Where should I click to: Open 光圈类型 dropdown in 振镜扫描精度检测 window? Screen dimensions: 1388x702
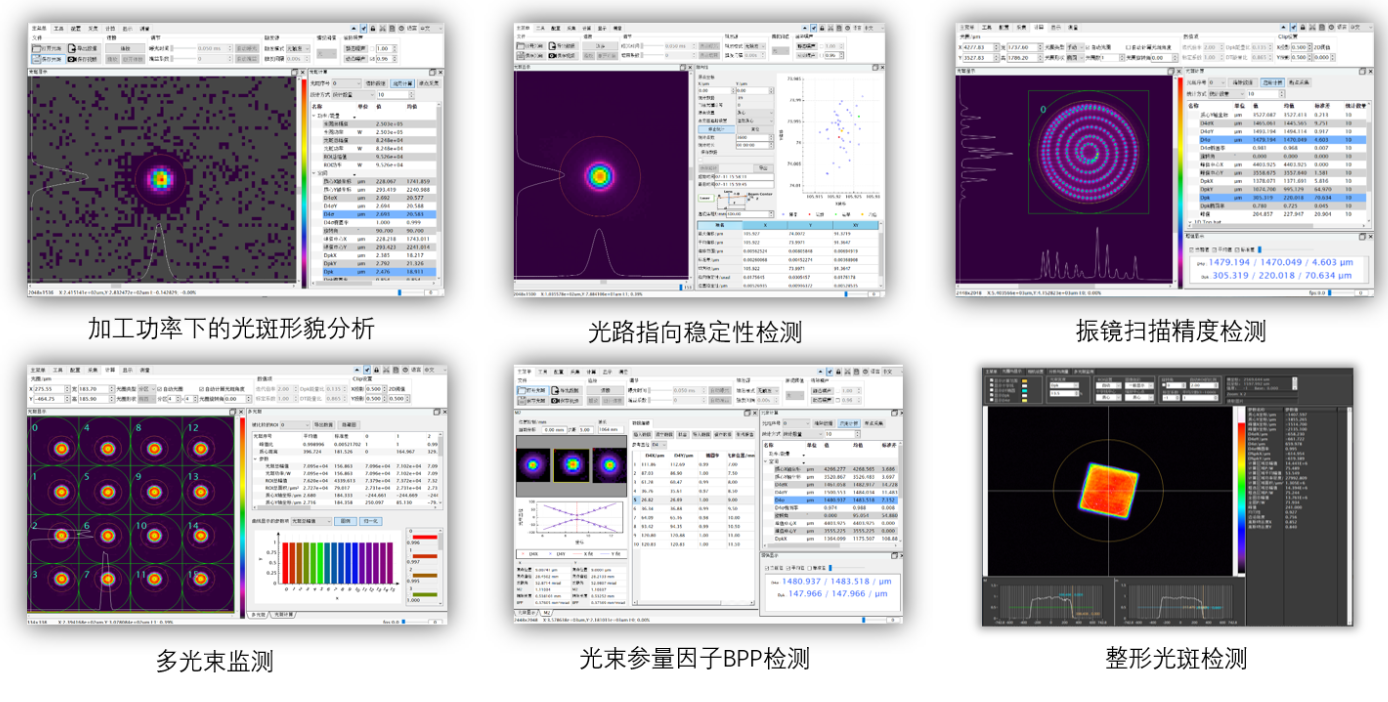[1076, 47]
